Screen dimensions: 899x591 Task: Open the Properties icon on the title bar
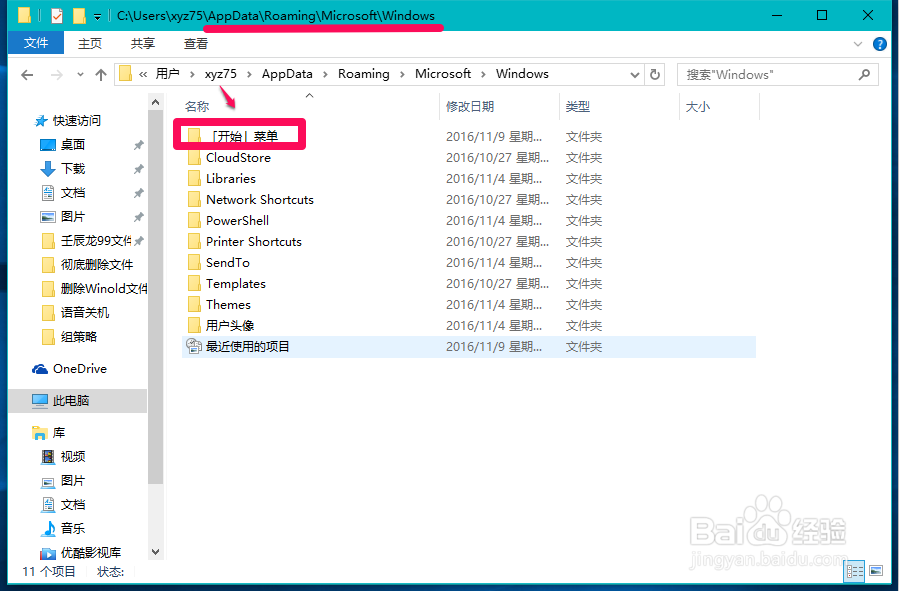tap(55, 15)
